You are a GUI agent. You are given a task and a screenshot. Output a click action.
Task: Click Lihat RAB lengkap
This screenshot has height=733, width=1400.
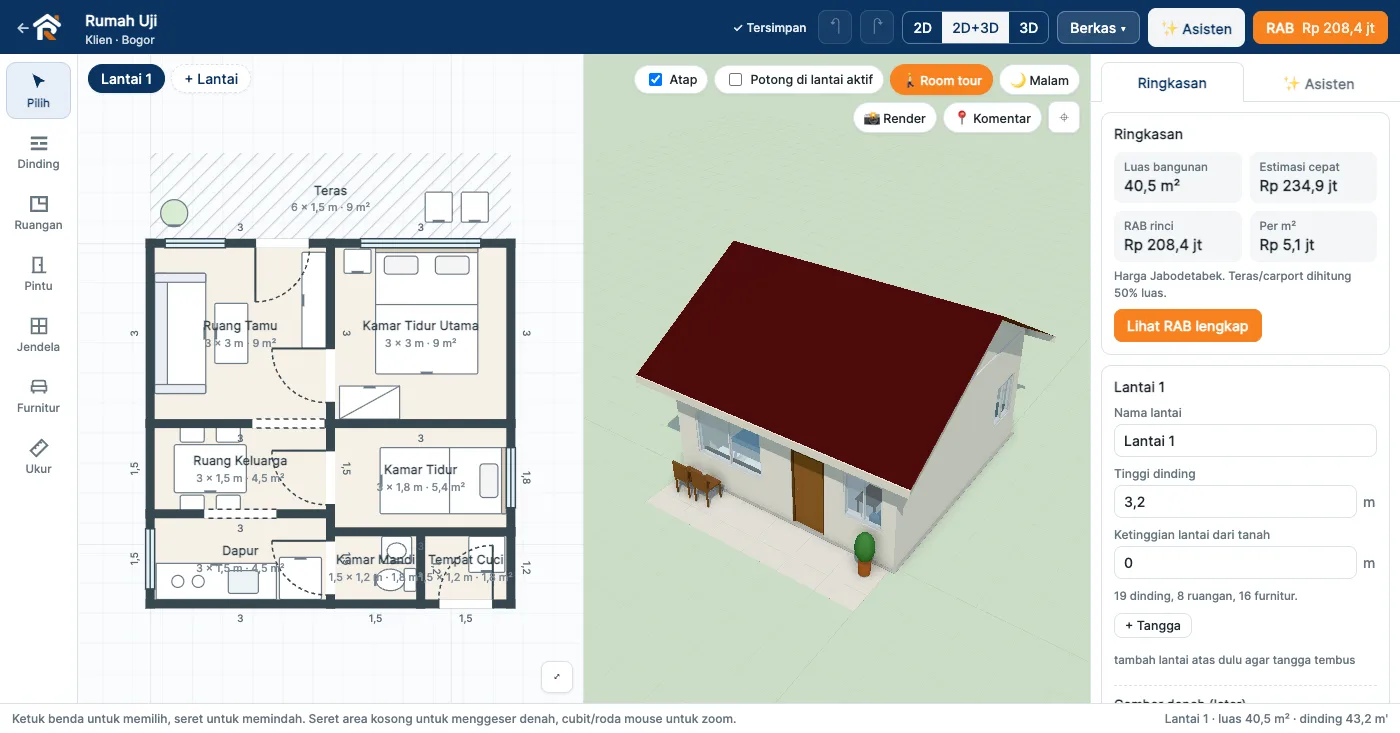pos(1188,326)
